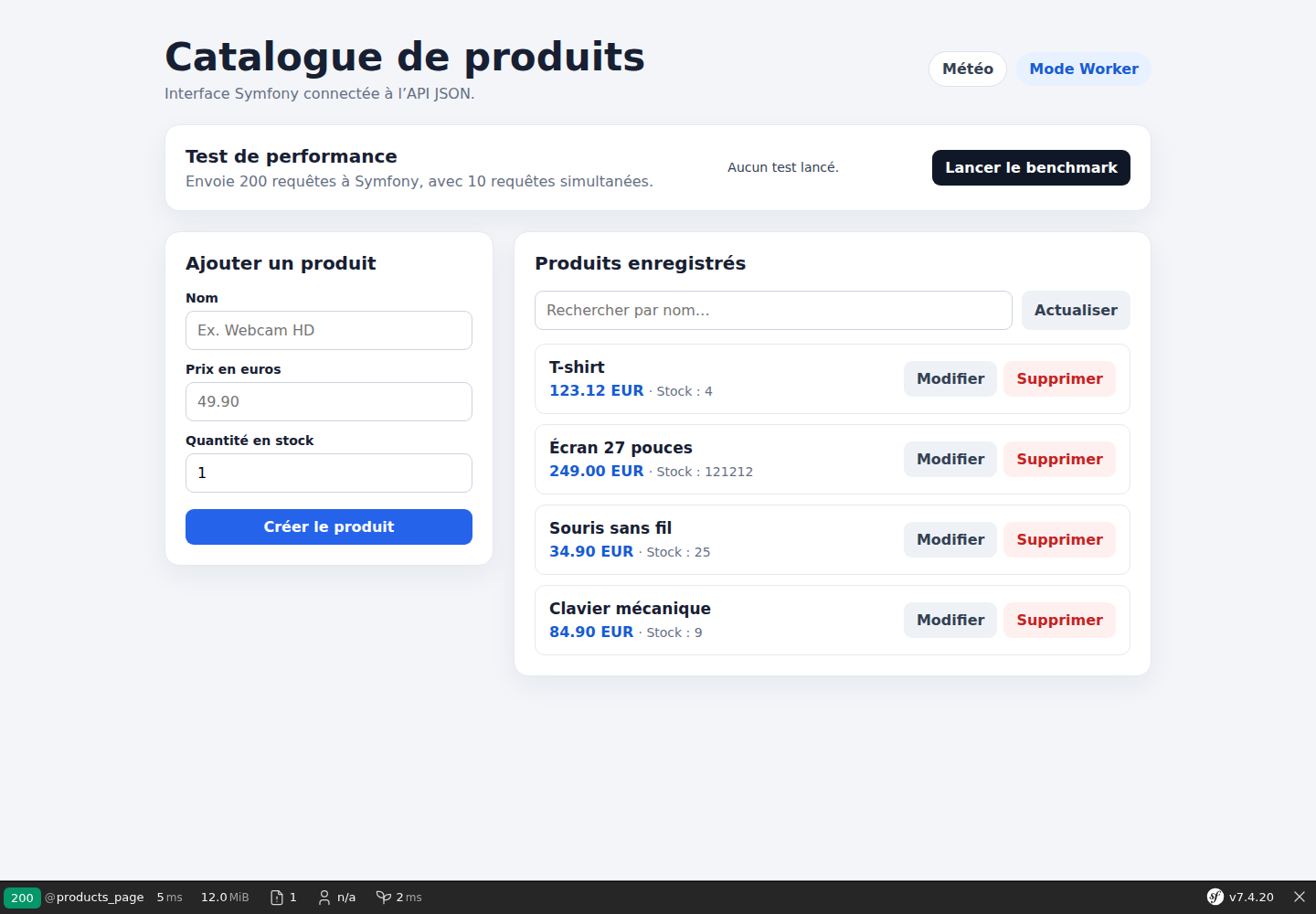Delete the T-shirt product

click(x=1059, y=378)
